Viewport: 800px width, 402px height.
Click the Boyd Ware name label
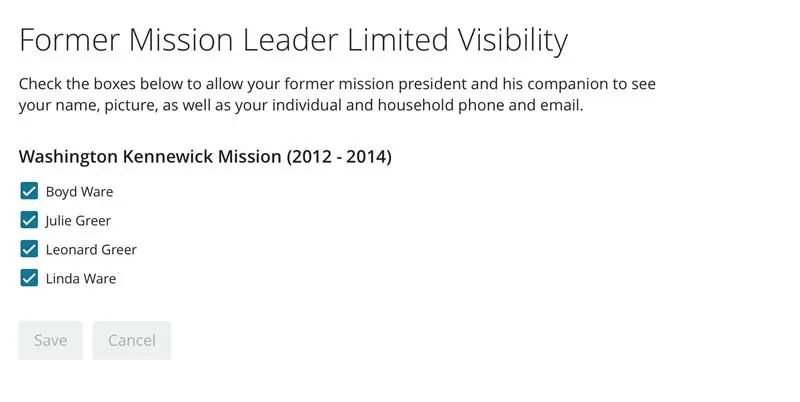click(79, 191)
